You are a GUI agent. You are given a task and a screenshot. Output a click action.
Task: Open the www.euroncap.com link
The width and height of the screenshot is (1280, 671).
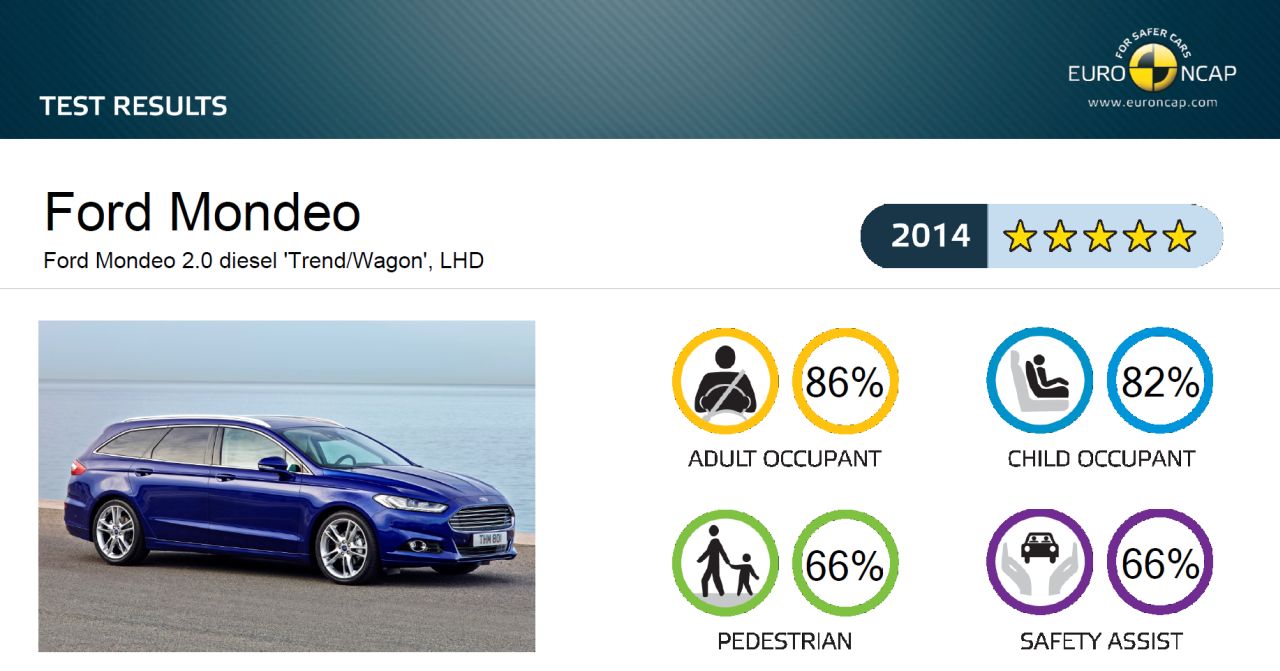click(1152, 102)
